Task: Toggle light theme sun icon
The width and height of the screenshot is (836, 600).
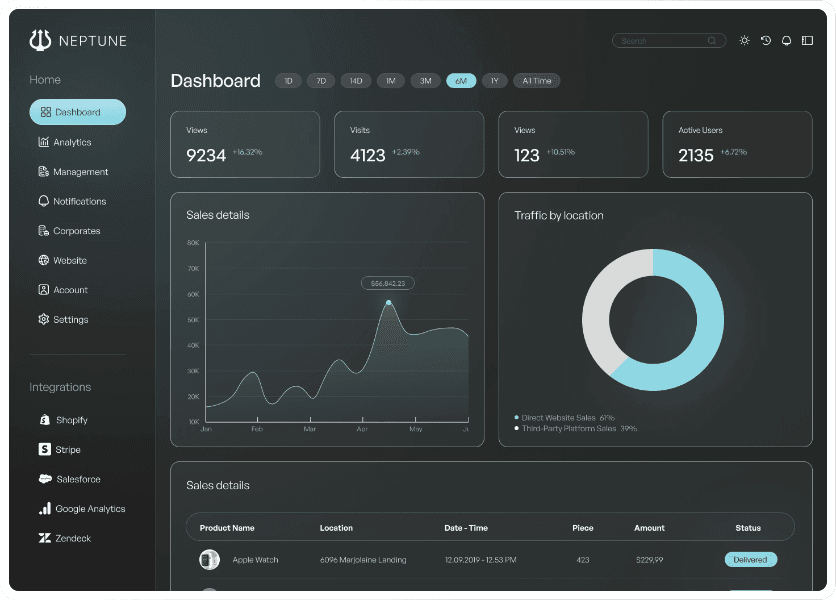Action: pyautogui.click(x=744, y=41)
